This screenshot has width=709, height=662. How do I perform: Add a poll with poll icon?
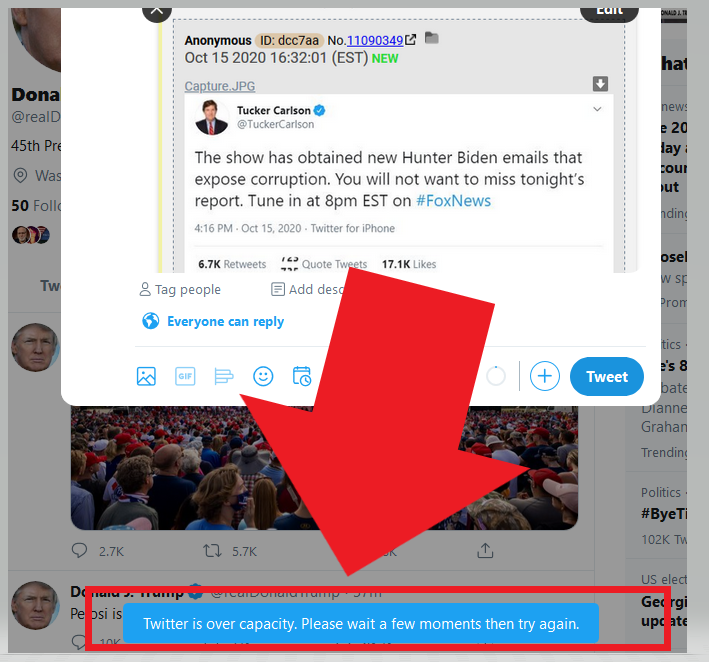[224, 376]
